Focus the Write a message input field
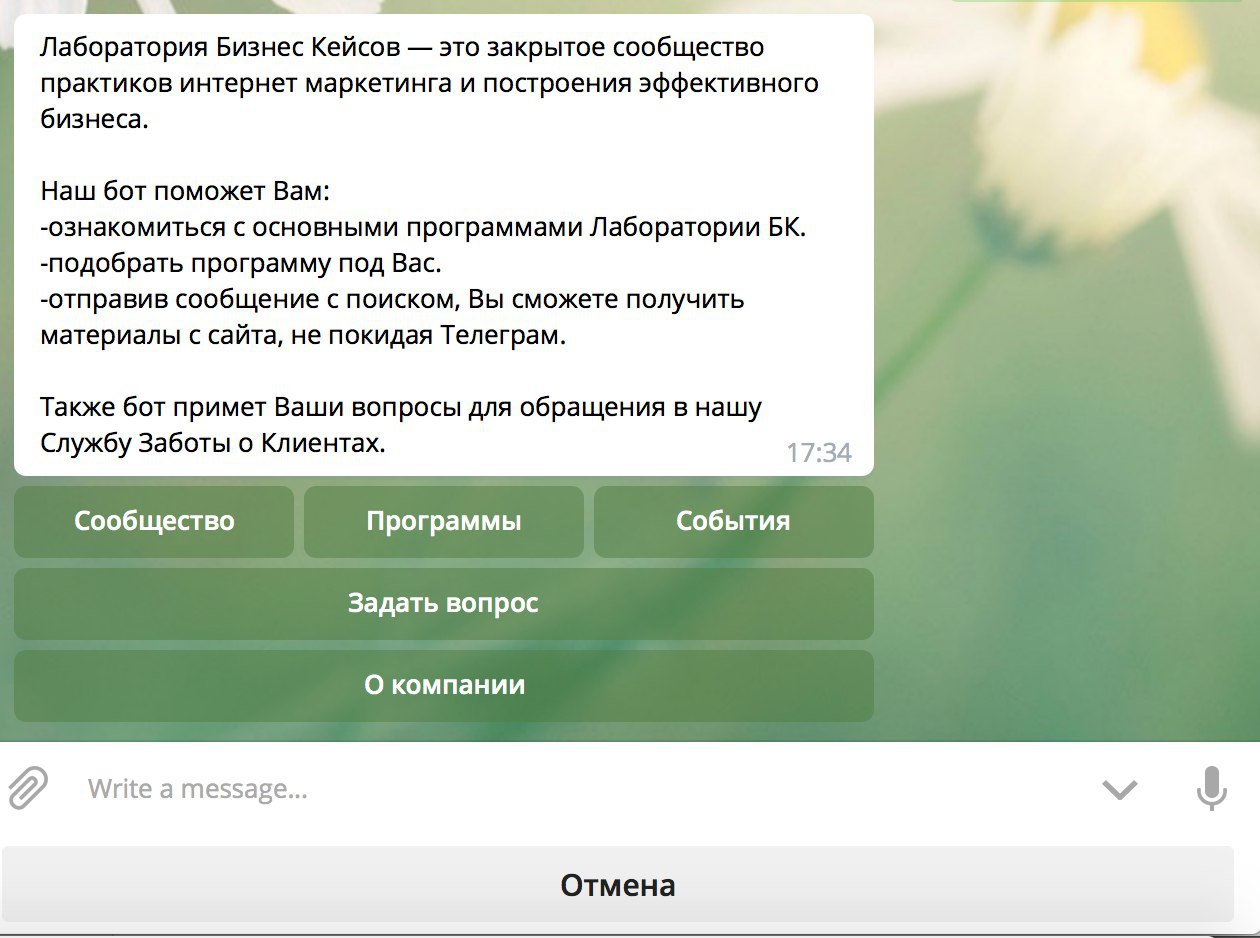 pyautogui.click(x=580, y=789)
